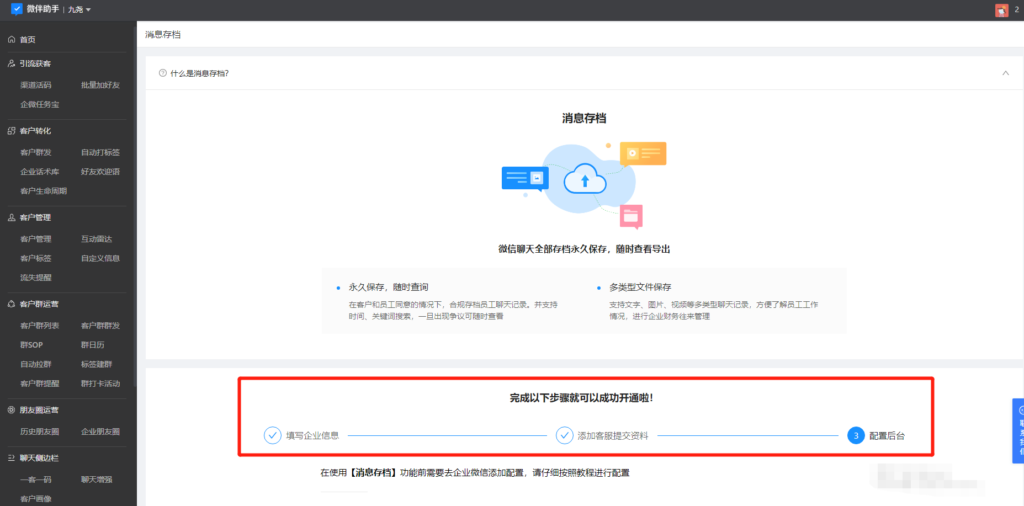
Task: Click the 完成以下步骤就可以成功开通啦 heading
Action: (581, 397)
